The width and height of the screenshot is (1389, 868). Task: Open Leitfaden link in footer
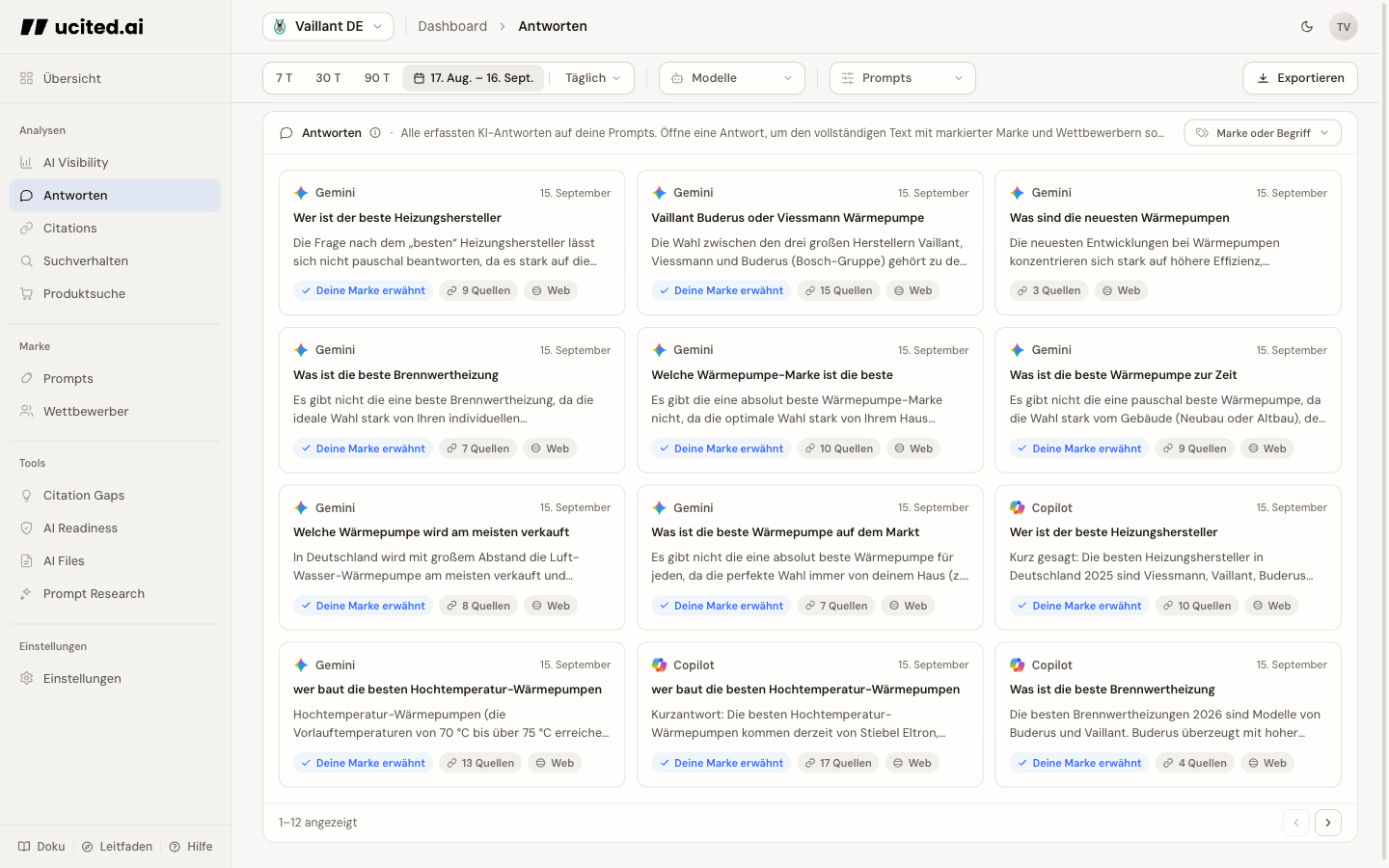pos(117,847)
